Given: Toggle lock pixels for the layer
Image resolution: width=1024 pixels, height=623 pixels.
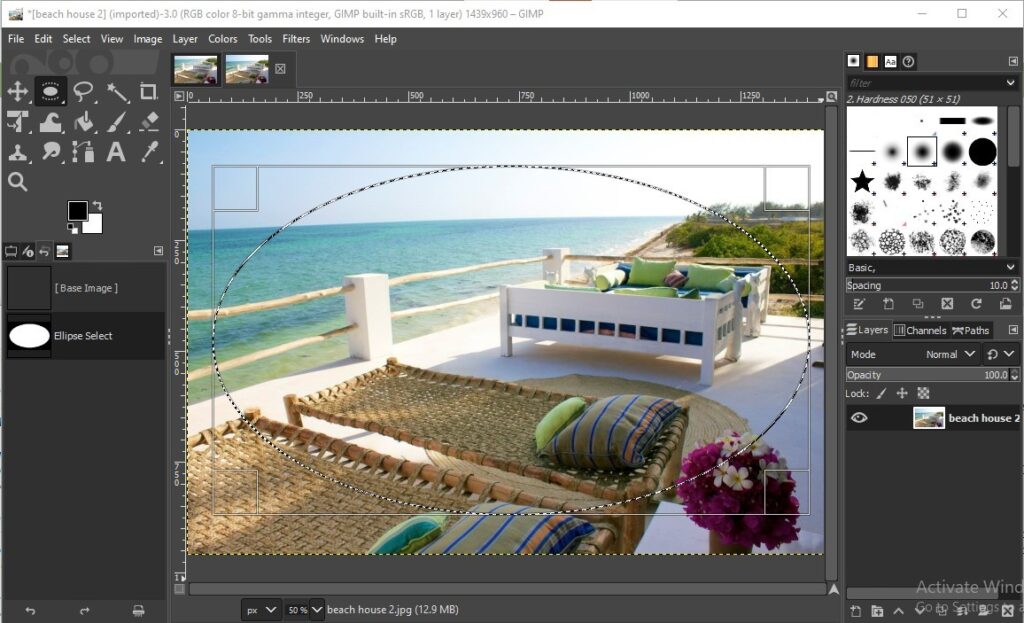Looking at the screenshot, I should coord(881,394).
